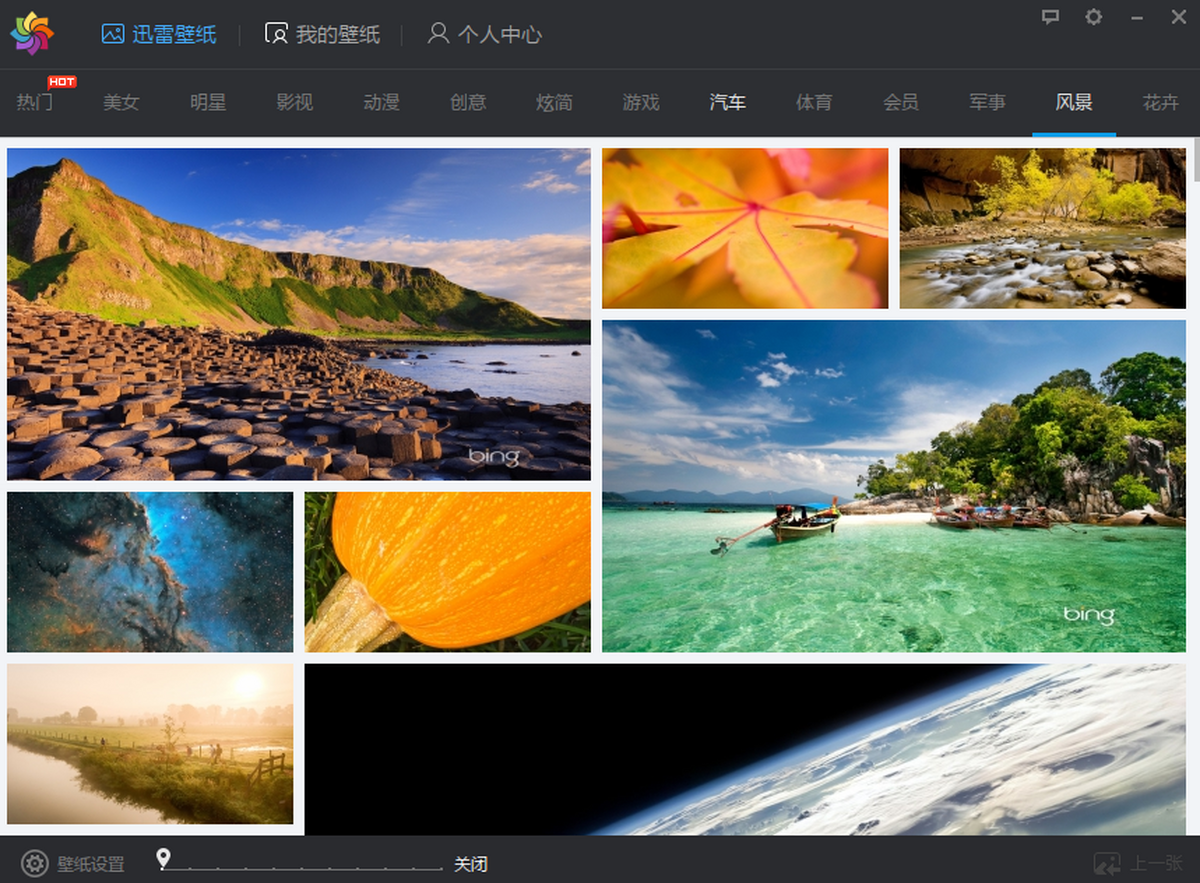The height and width of the screenshot is (883, 1200).
Task: Switch to 我的壁纸 section
Action: [x=322, y=34]
